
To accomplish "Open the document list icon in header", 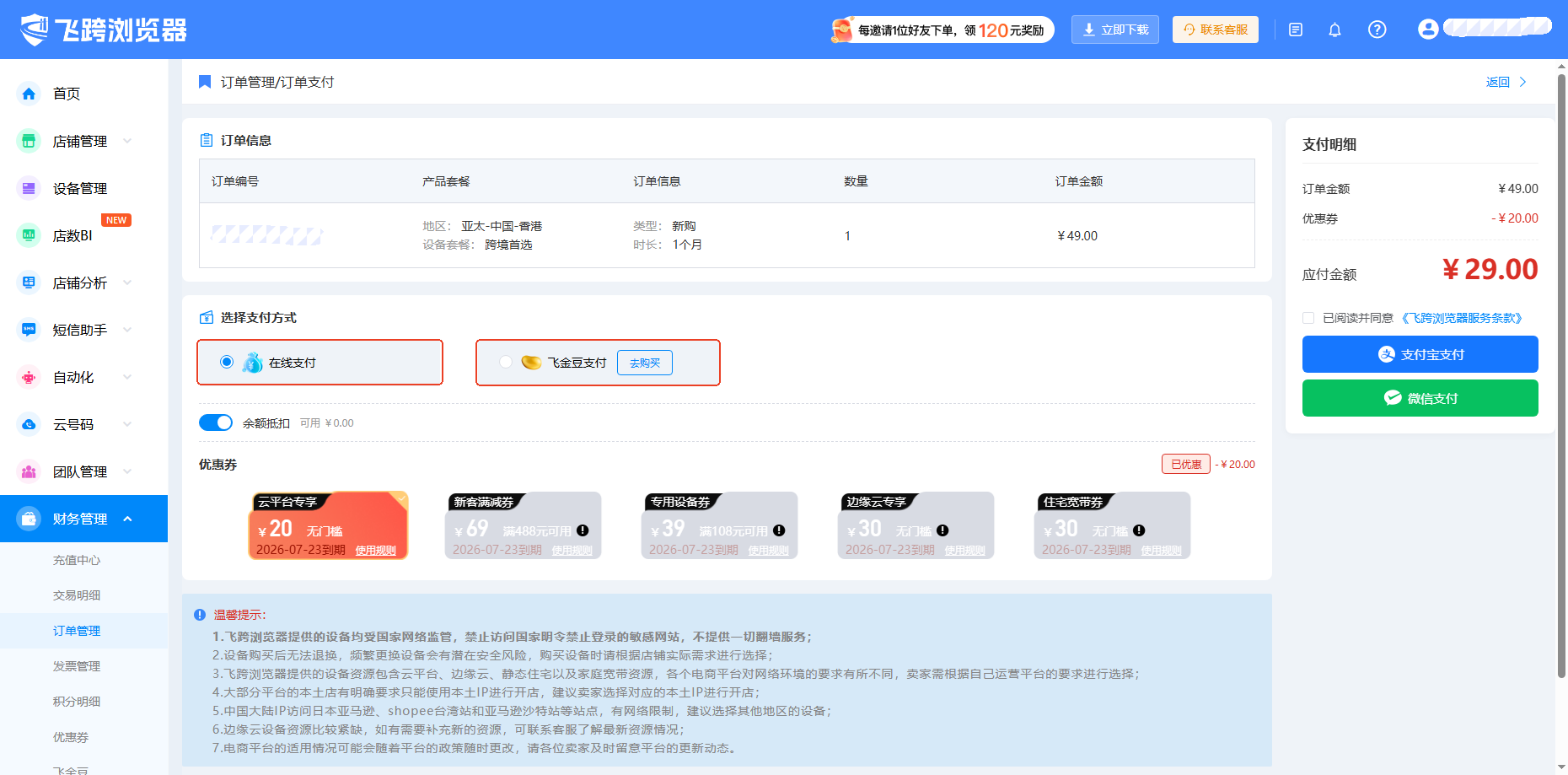I will click(x=1296, y=30).
